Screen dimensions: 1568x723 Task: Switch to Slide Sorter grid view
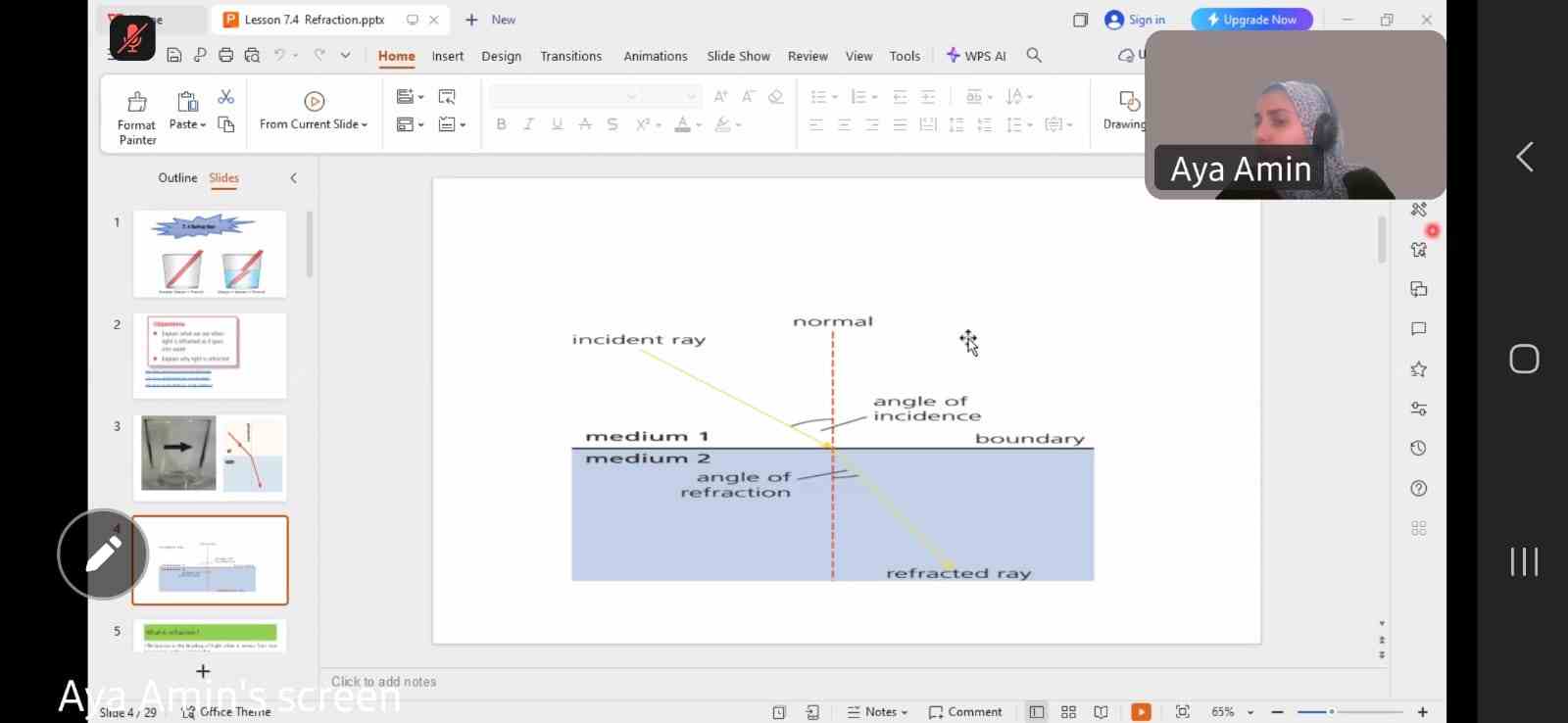tap(1068, 712)
